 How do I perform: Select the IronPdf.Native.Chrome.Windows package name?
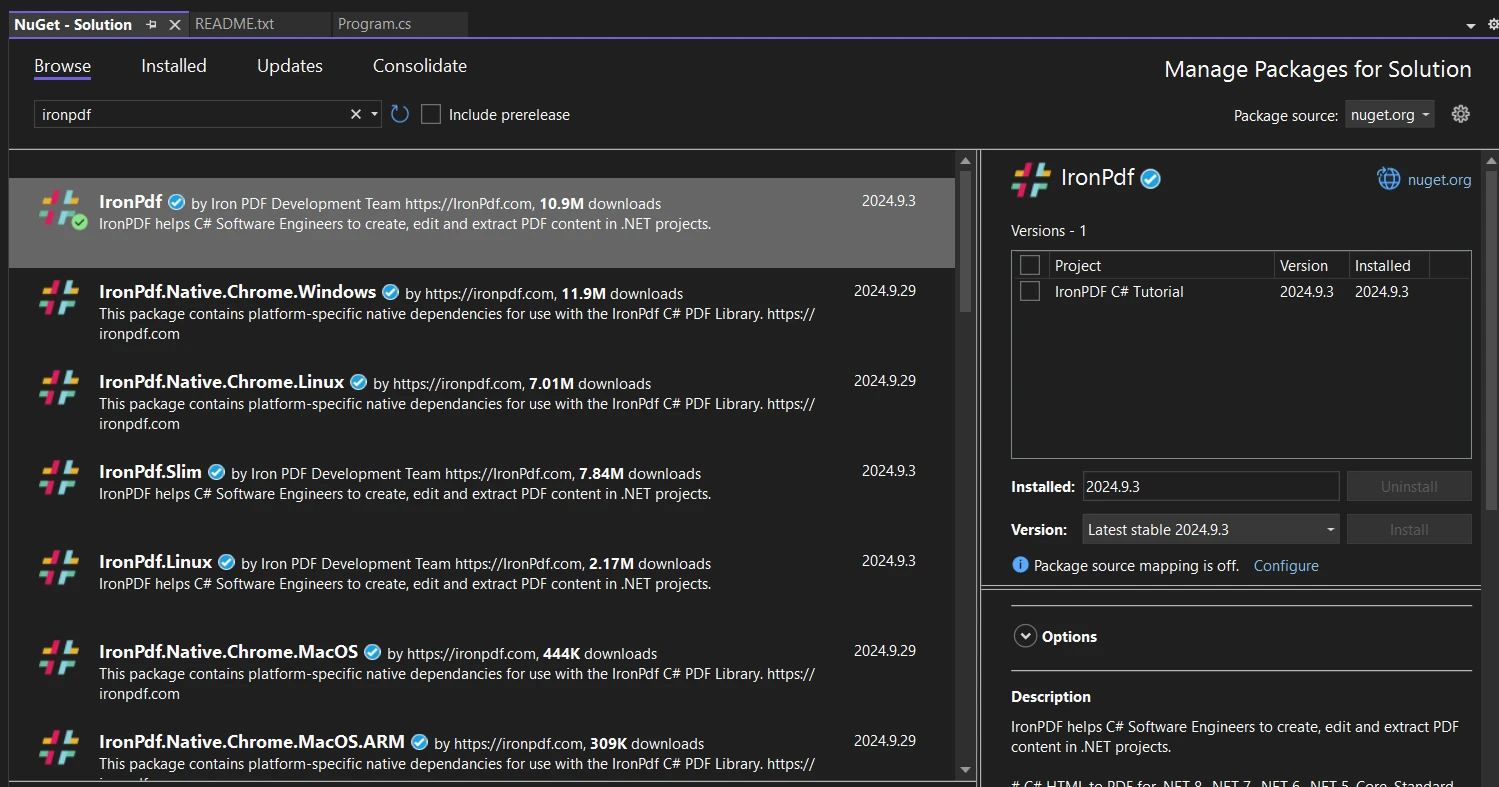(x=237, y=291)
